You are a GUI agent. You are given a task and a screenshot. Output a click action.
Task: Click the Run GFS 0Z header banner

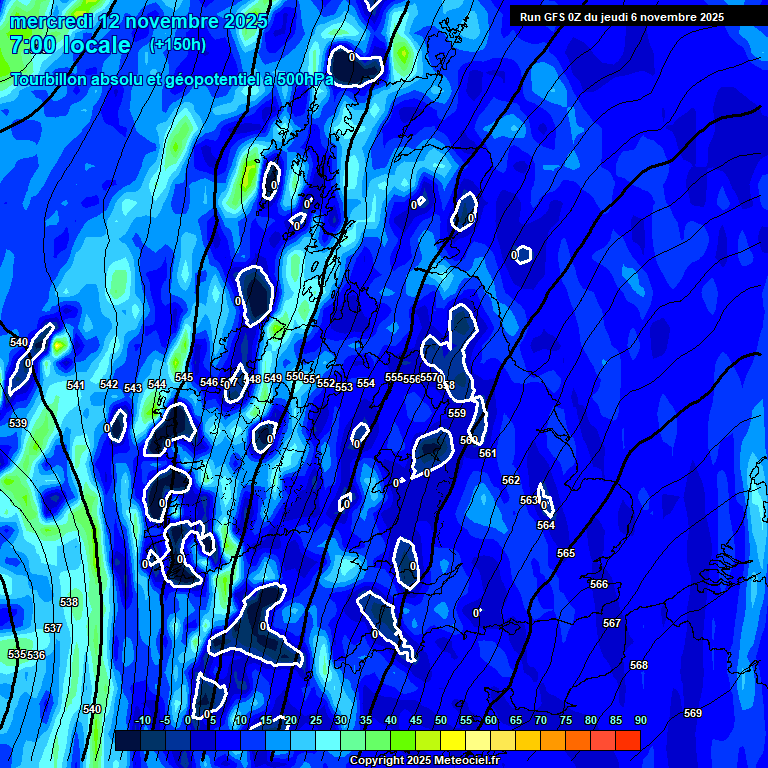click(x=622, y=17)
